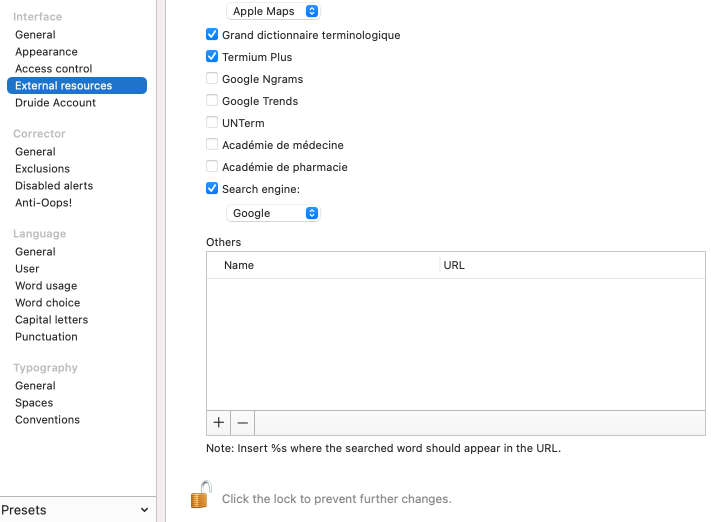Screen dimensions: 711x522
Task: Click the plus button to add resource
Action: coord(219,423)
